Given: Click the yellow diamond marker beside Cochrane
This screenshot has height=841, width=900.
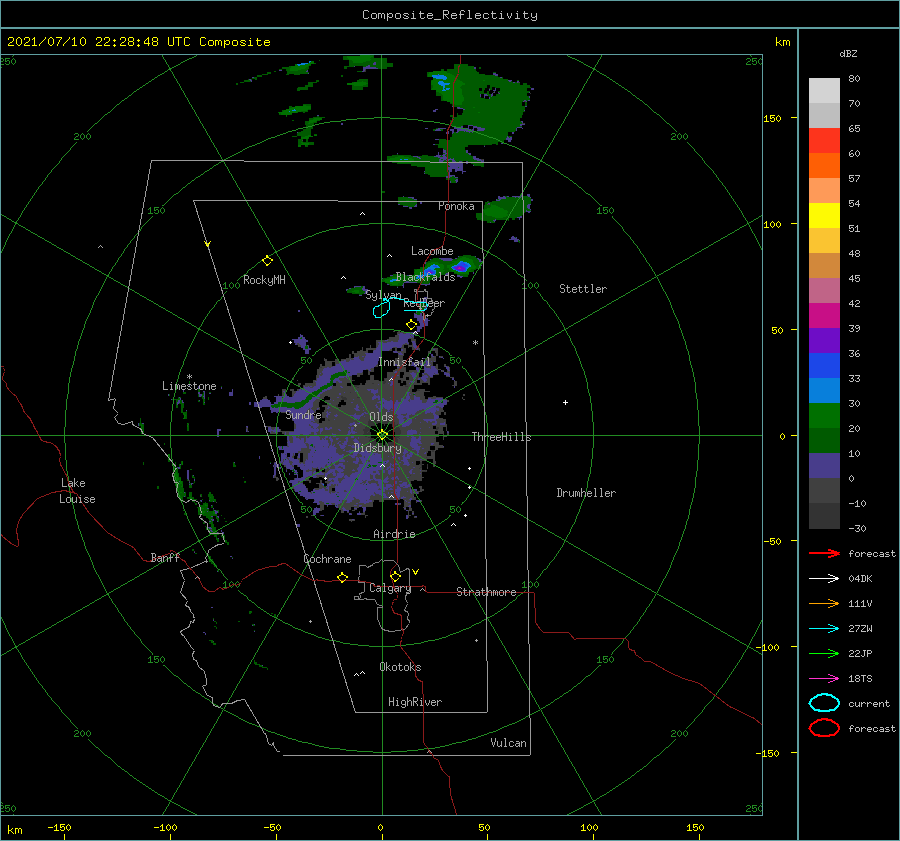Looking at the screenshot, I should tap(342, 577).
